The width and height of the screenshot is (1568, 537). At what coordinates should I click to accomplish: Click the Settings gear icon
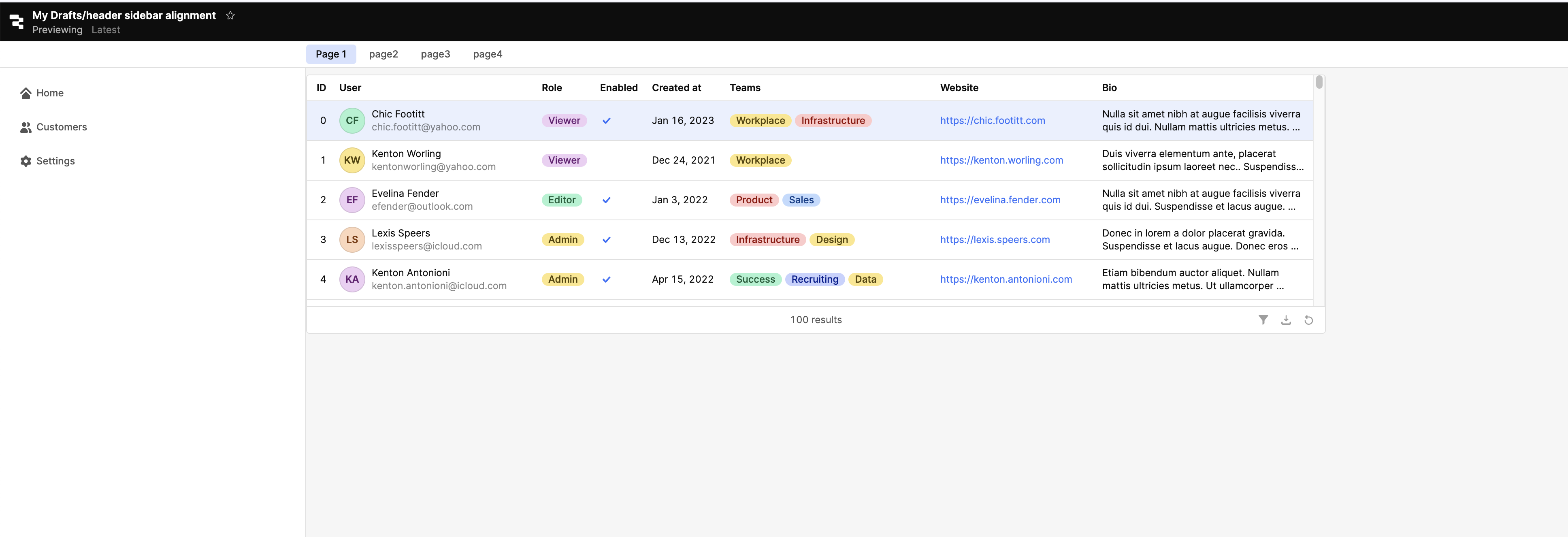coord(26,161)
